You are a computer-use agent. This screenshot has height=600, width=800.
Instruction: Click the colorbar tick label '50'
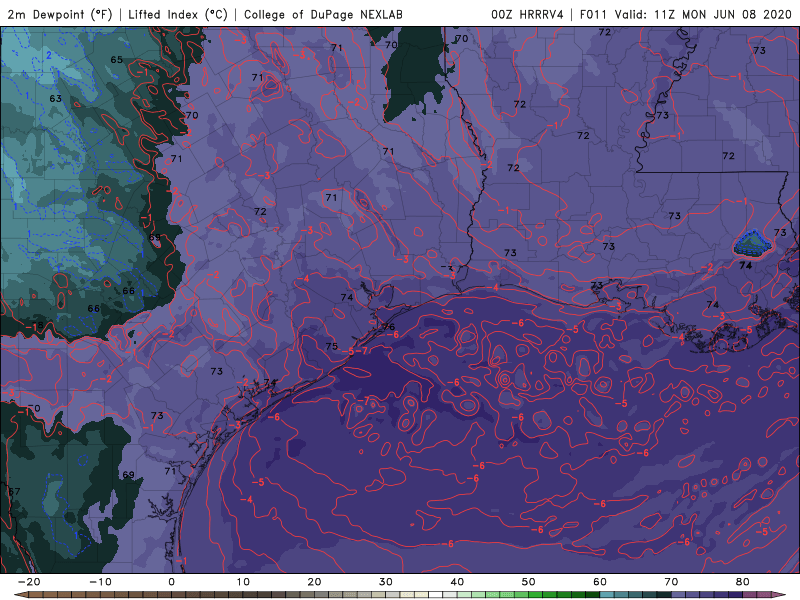coord(529,582)
